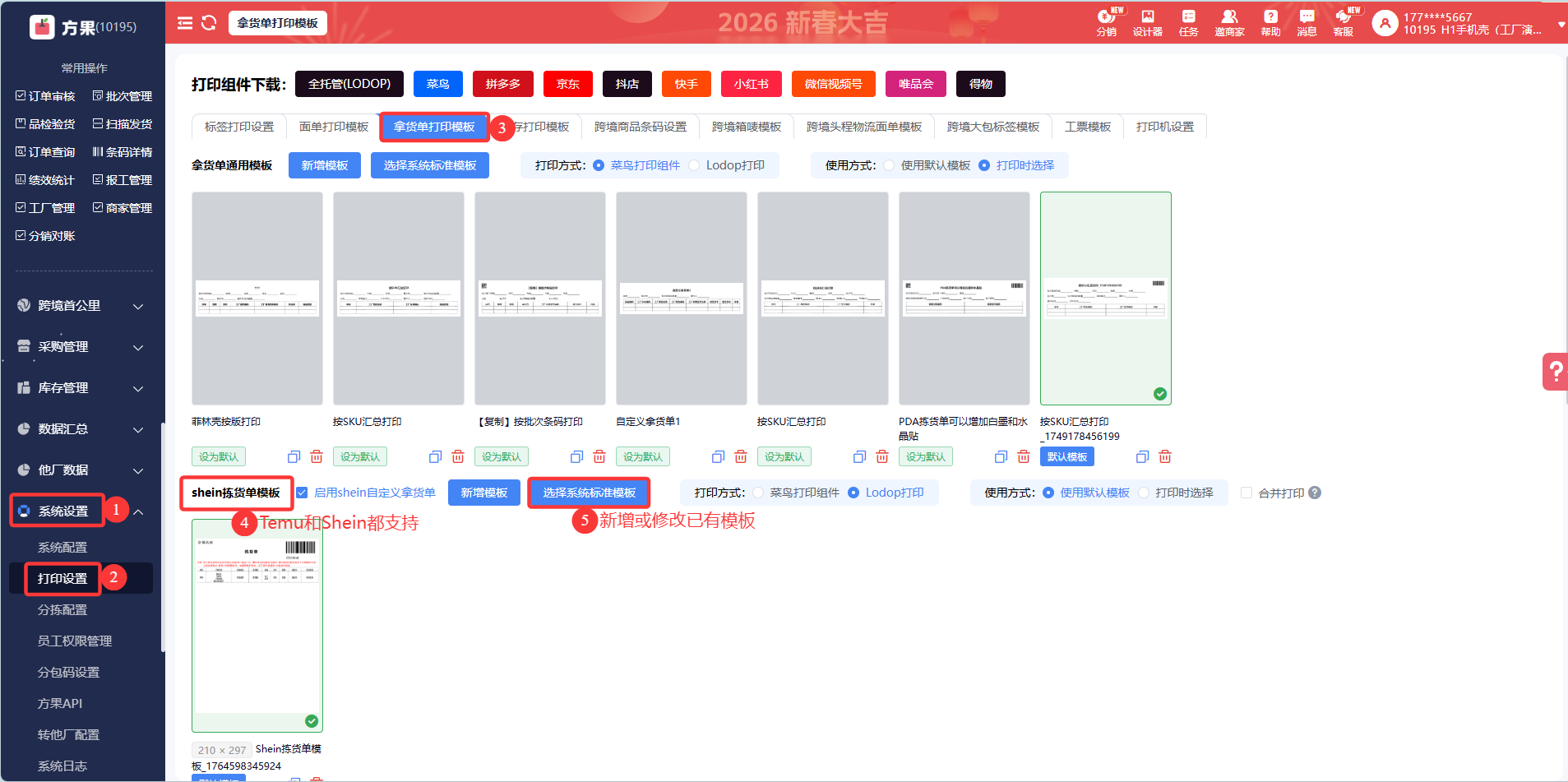Delete the 菲林壳按版打印 template
This screenshot has width=1568, height=782.
click(317, 457)
